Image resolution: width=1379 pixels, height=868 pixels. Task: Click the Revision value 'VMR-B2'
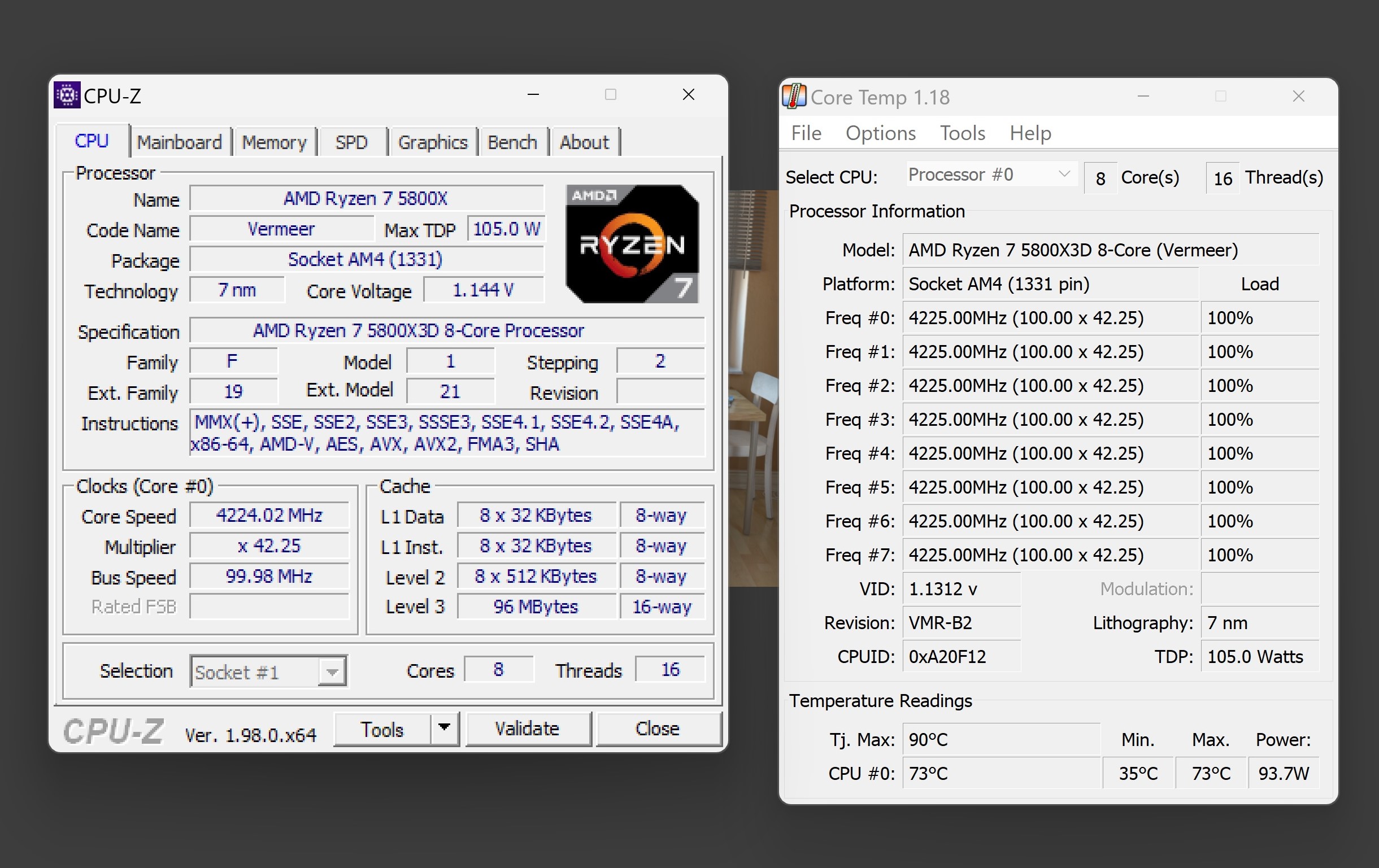(961, 622)
